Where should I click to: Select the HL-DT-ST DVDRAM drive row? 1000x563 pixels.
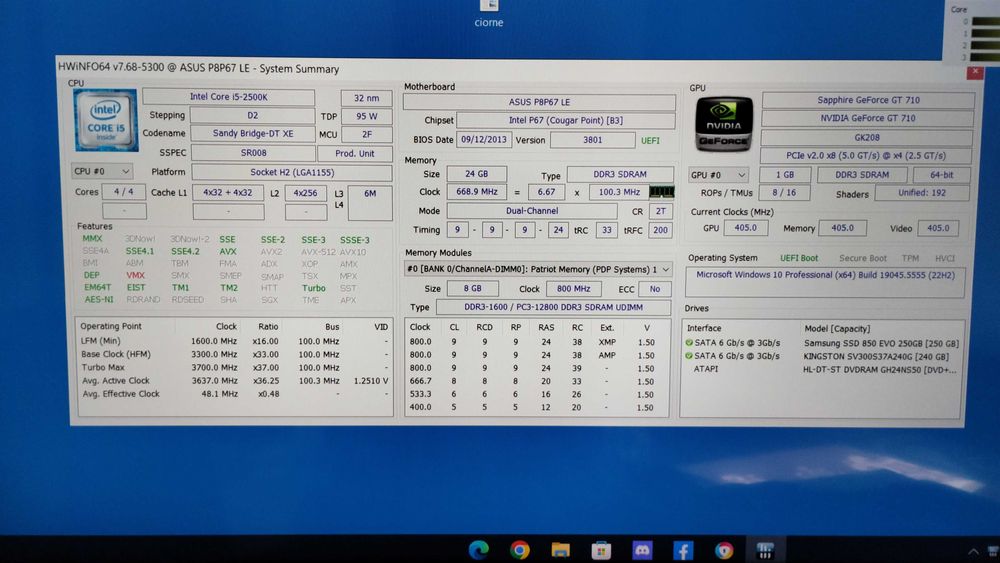point(822,369)
